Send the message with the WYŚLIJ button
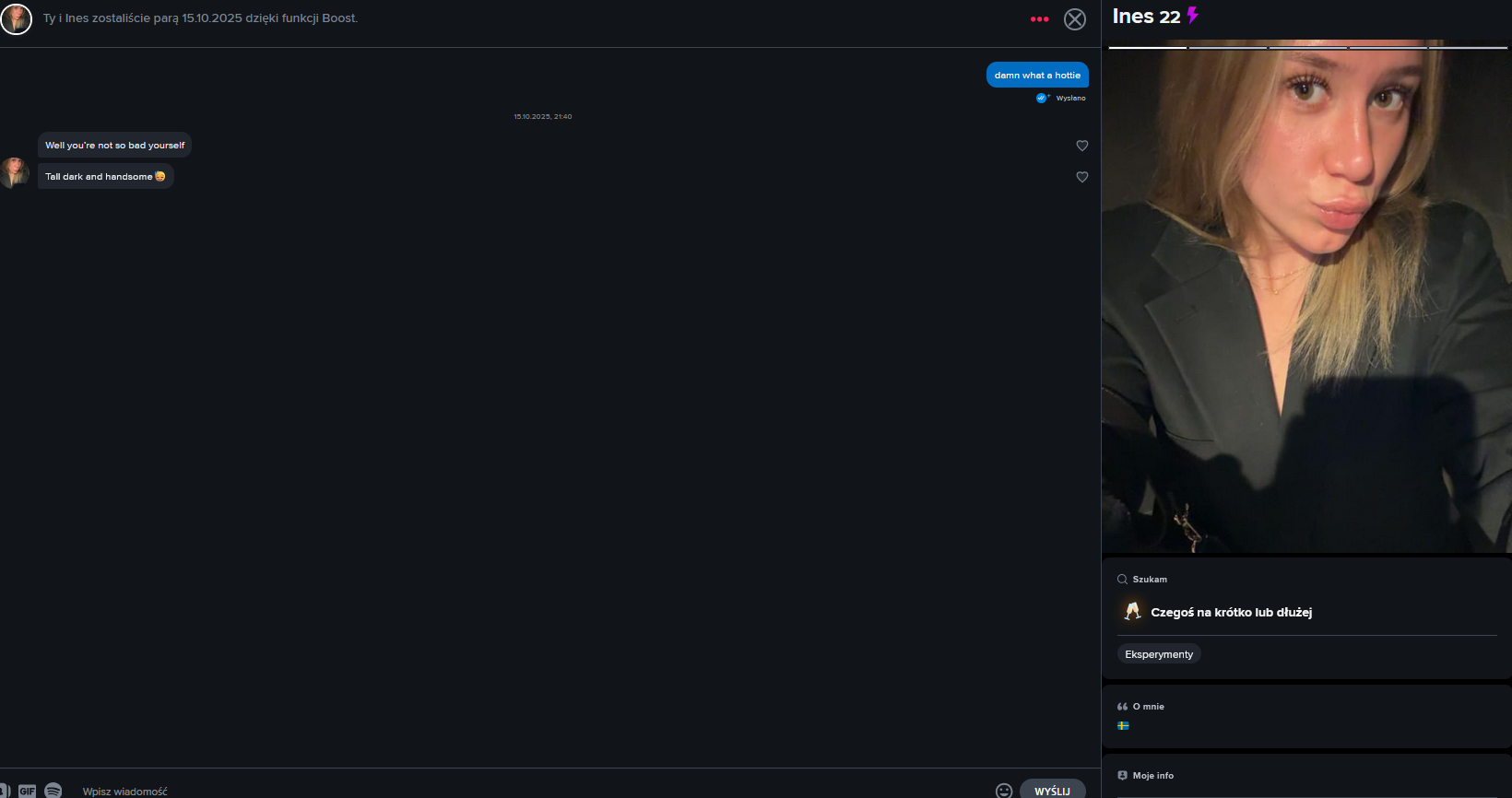 1052,790
